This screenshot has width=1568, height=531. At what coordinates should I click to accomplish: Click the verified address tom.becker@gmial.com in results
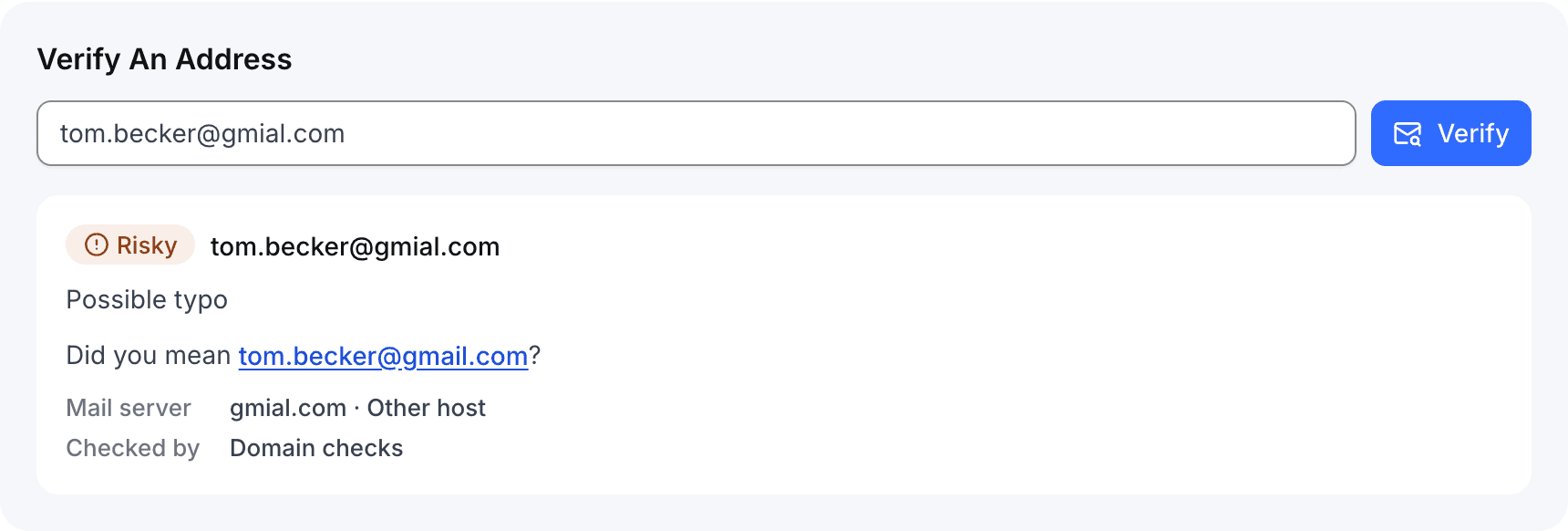tap(355, 247)
